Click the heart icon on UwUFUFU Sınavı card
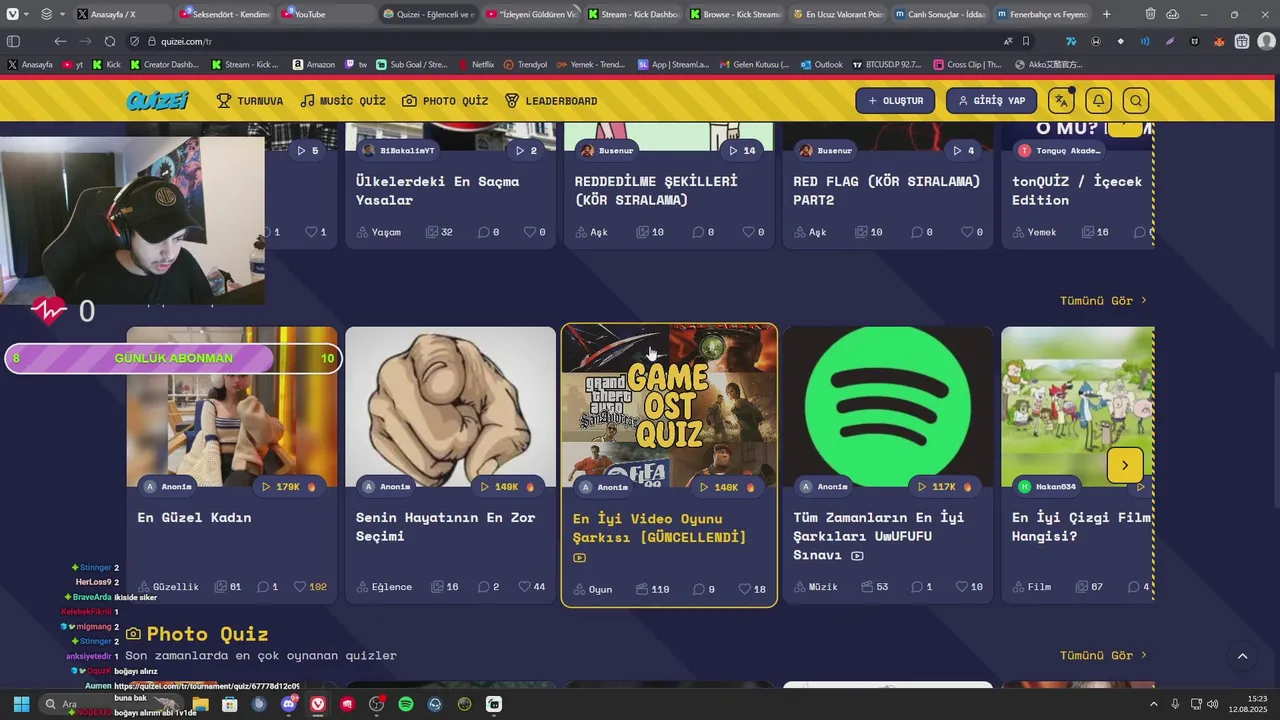 click(x=962, y=586)
